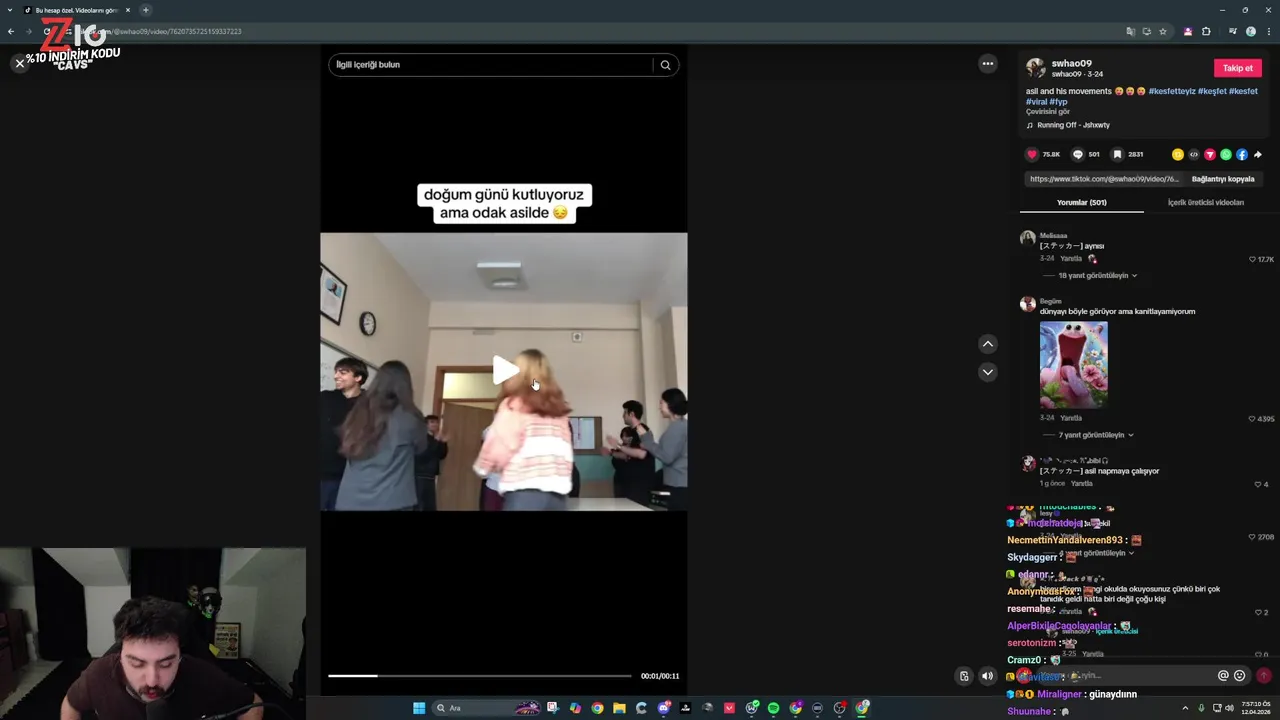Go to next video with down chevron
Screen dimensions: 1280x720
[x=988, y=372]
